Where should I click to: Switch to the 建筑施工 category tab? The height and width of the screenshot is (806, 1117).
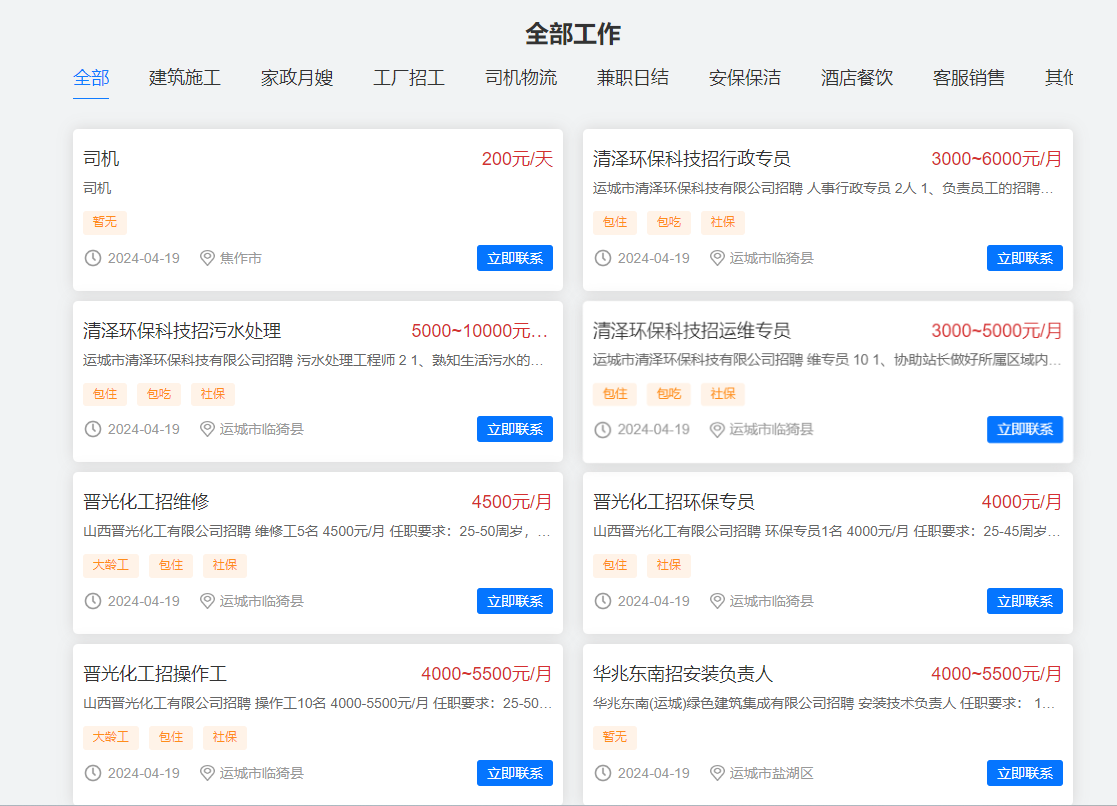click(185, 78)
